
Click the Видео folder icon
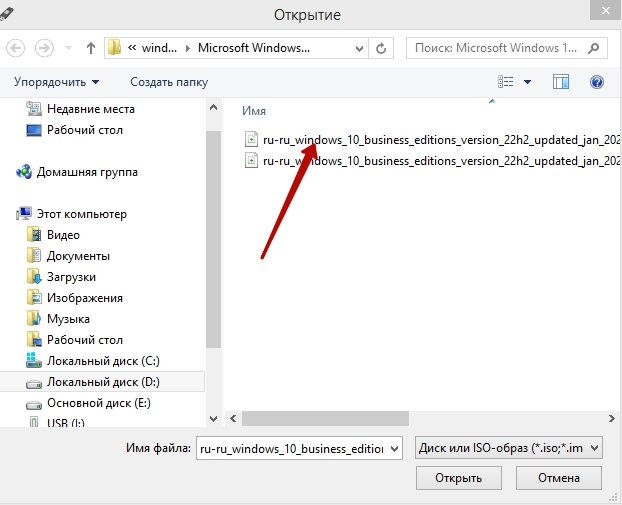tap(34, 234)
